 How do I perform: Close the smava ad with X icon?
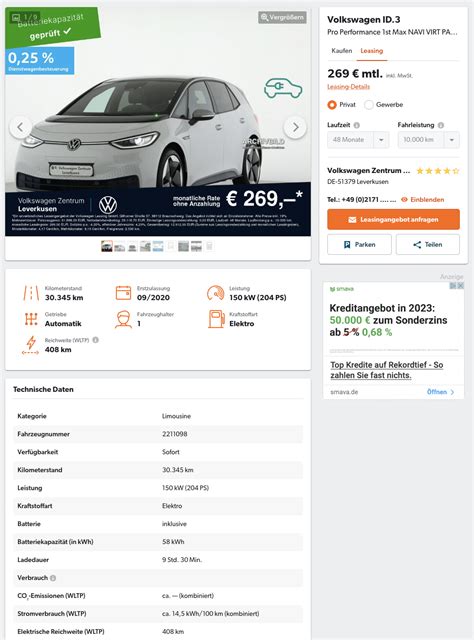point(460,286)
